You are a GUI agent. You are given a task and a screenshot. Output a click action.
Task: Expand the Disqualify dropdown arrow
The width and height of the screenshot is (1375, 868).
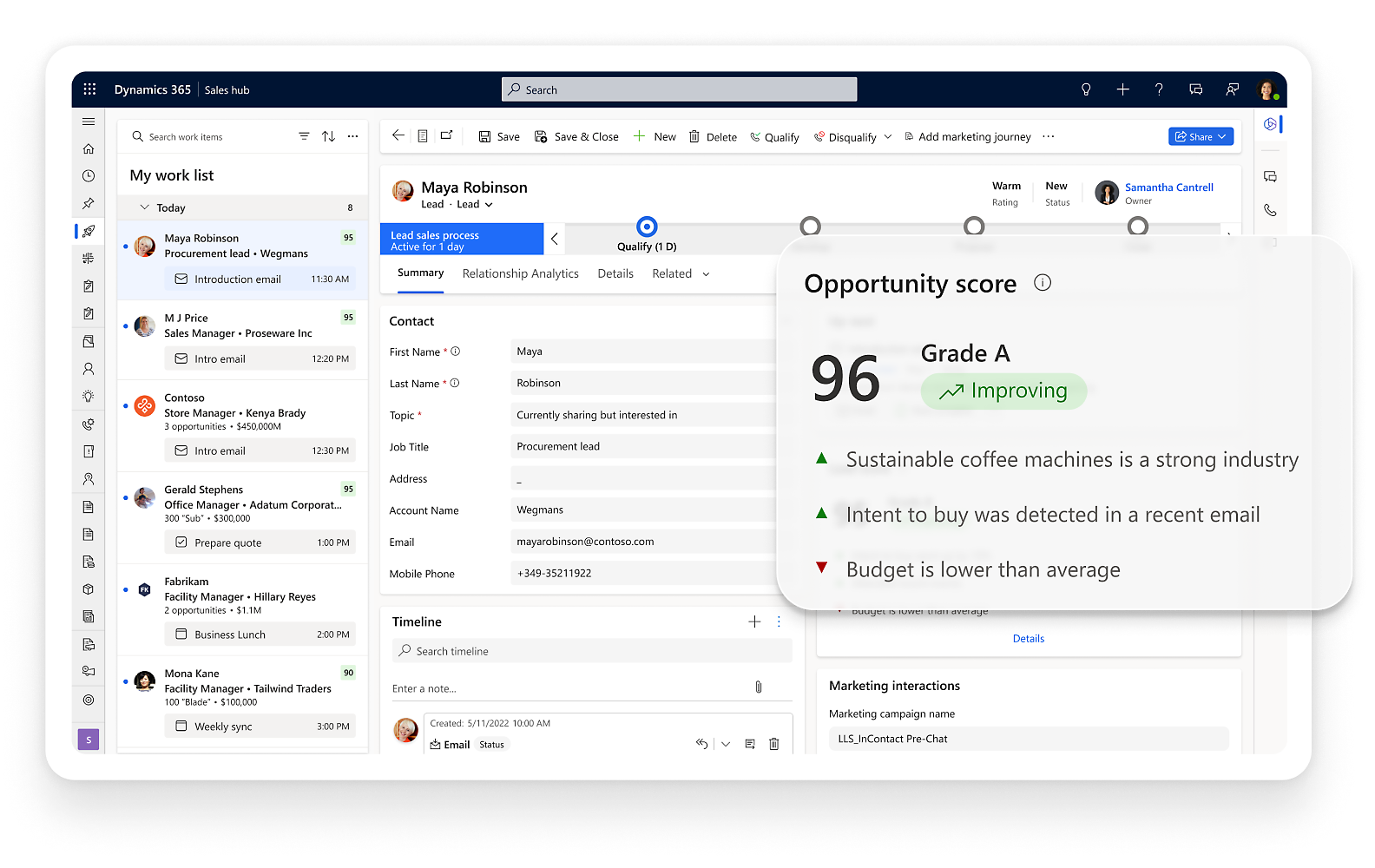pos(888,137)
